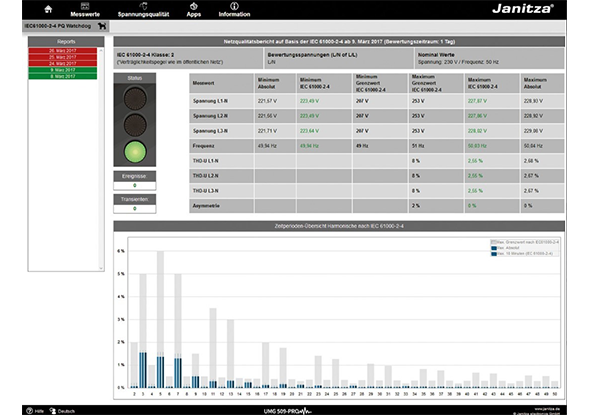Click the Bewertungsspannungen info box

[339, 58]
